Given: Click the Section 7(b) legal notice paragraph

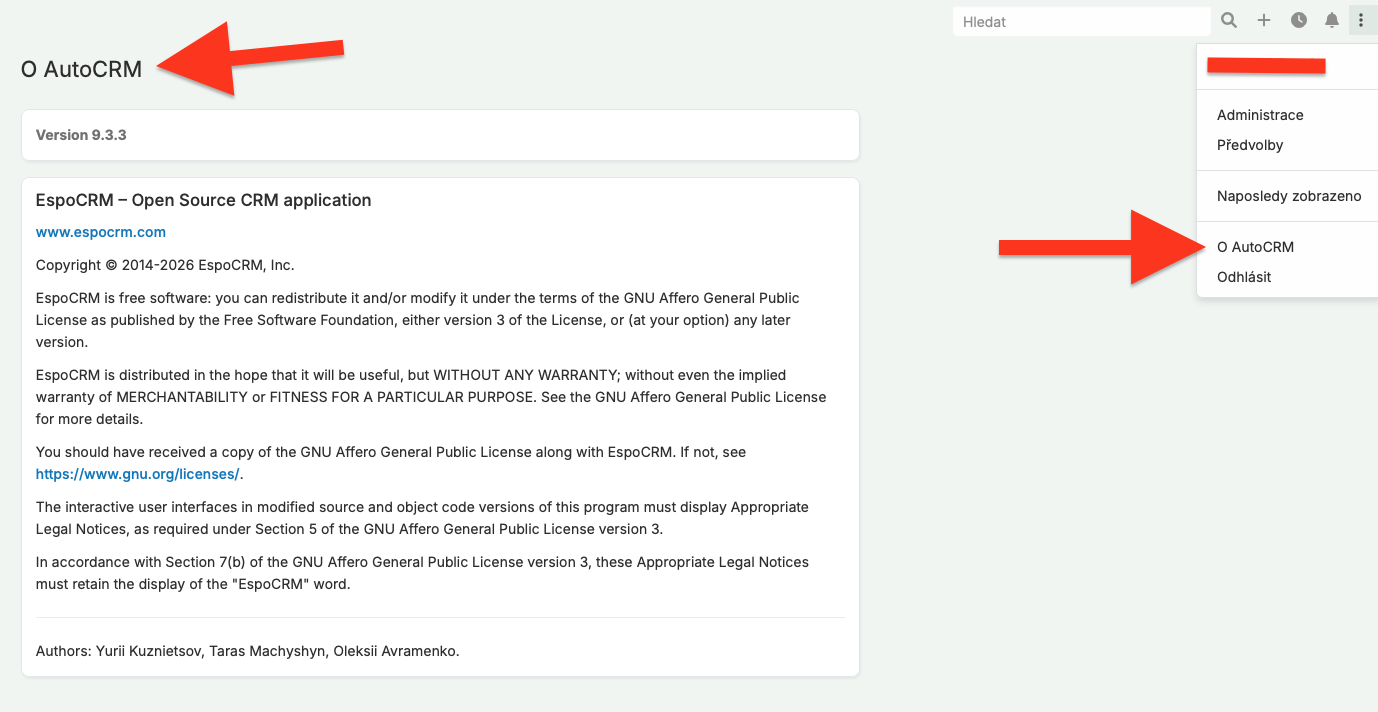Looking at the screenshot, I should [422, 573].
